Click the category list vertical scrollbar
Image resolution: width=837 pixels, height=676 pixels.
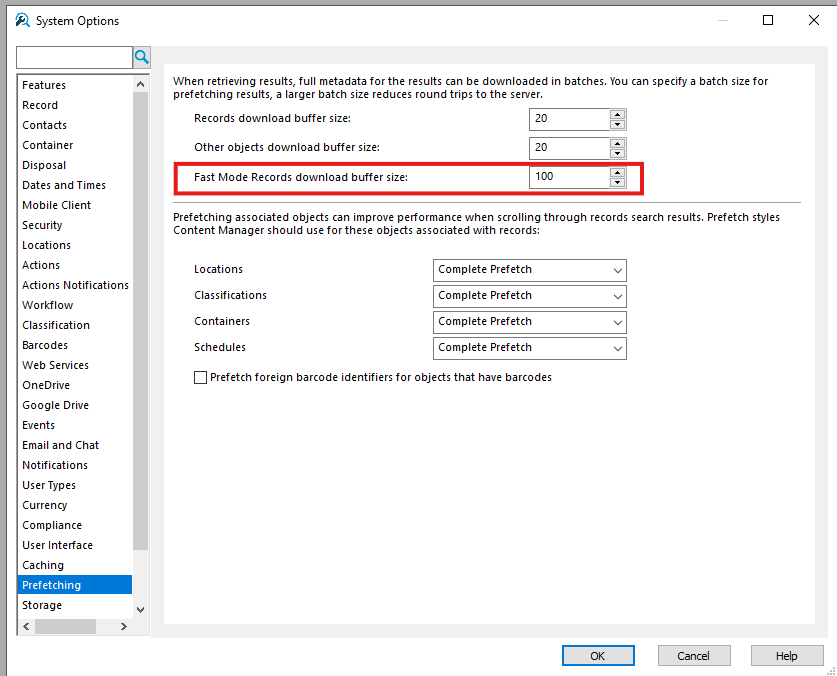(140, 320)
